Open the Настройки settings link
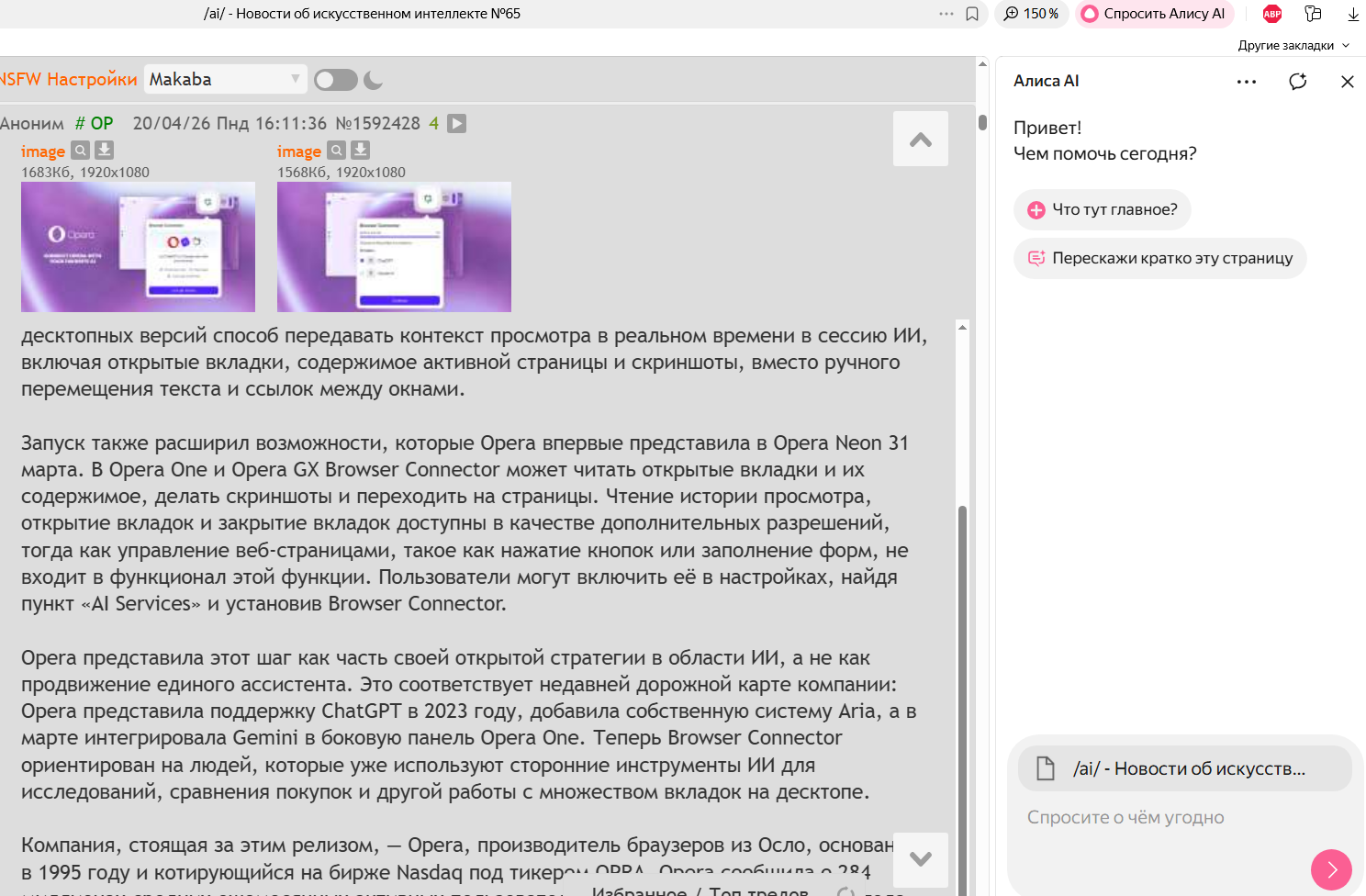 pyautogui.click(x=92, y=79)
